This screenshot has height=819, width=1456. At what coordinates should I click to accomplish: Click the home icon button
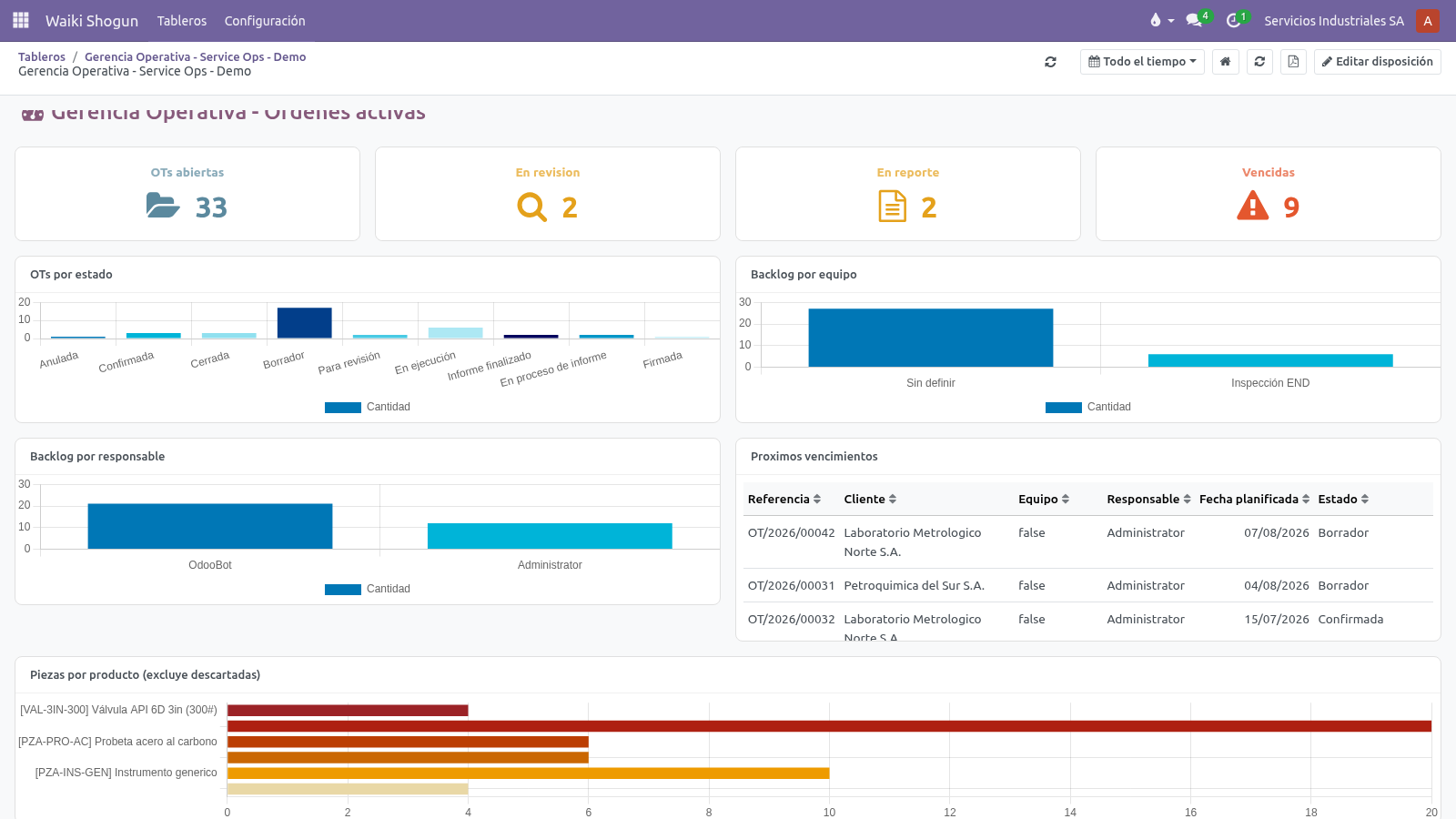[x=1226, y=62]
